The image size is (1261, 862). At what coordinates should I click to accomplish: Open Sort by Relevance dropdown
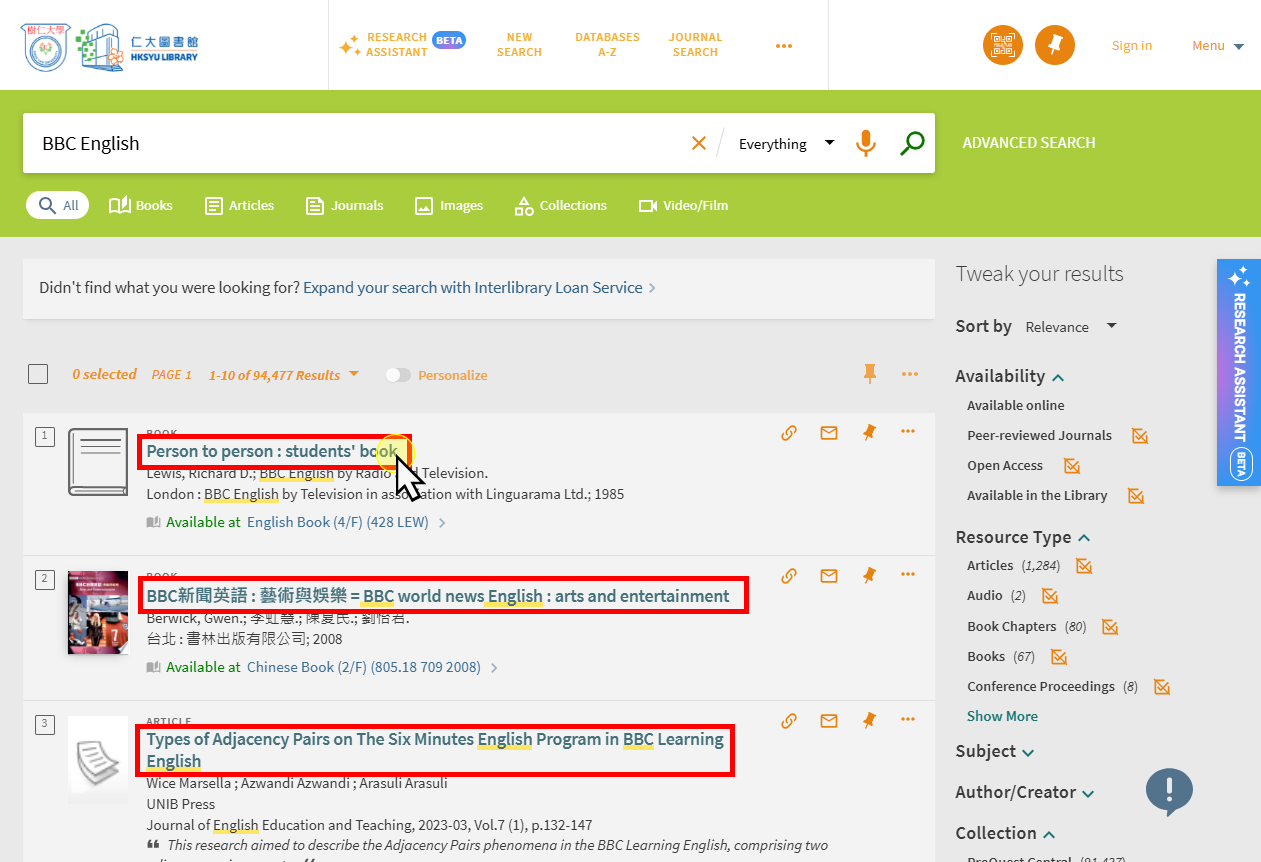(x=1070, y=327)
